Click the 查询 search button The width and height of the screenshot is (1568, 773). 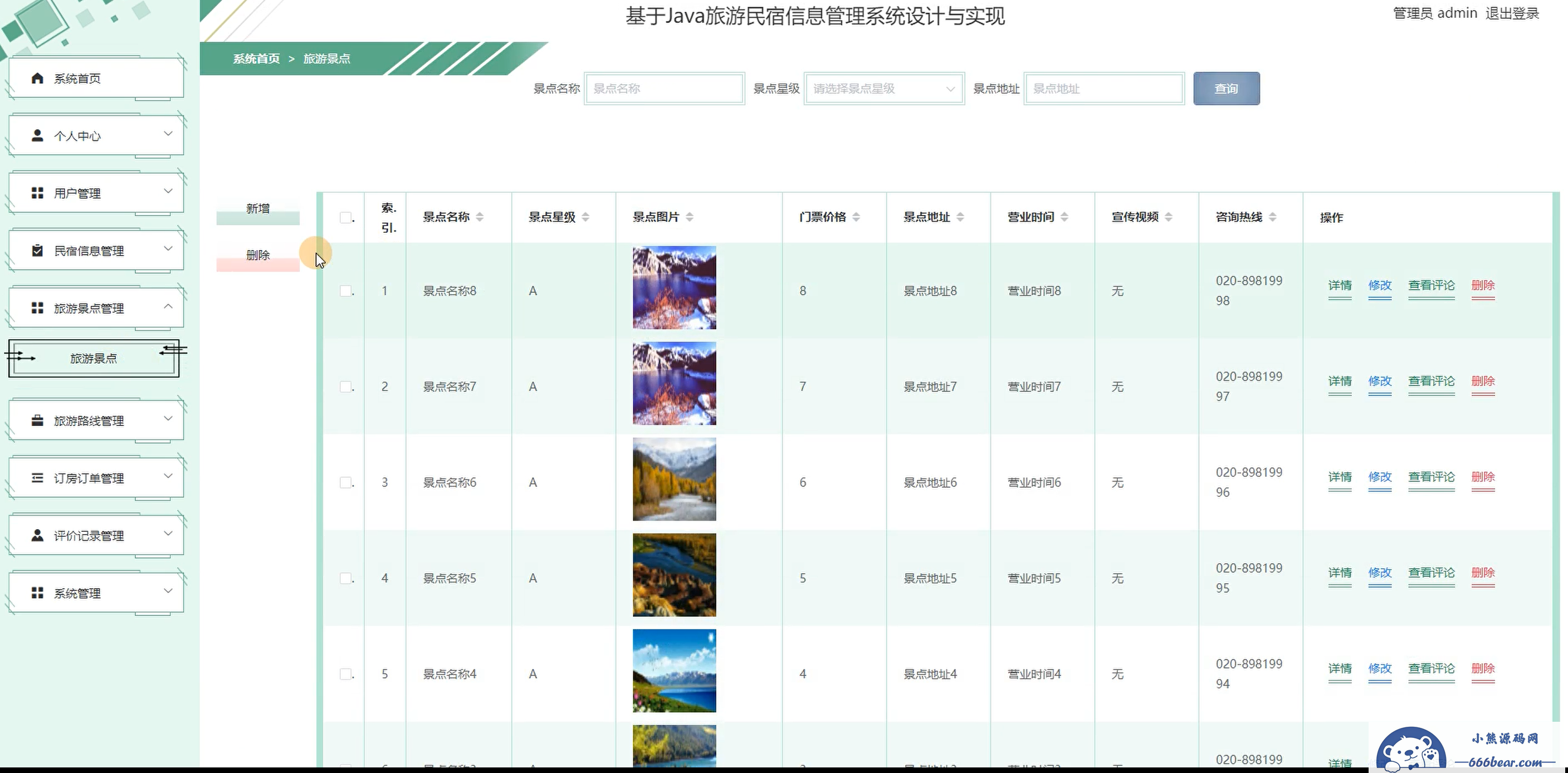click(1226, 89)
